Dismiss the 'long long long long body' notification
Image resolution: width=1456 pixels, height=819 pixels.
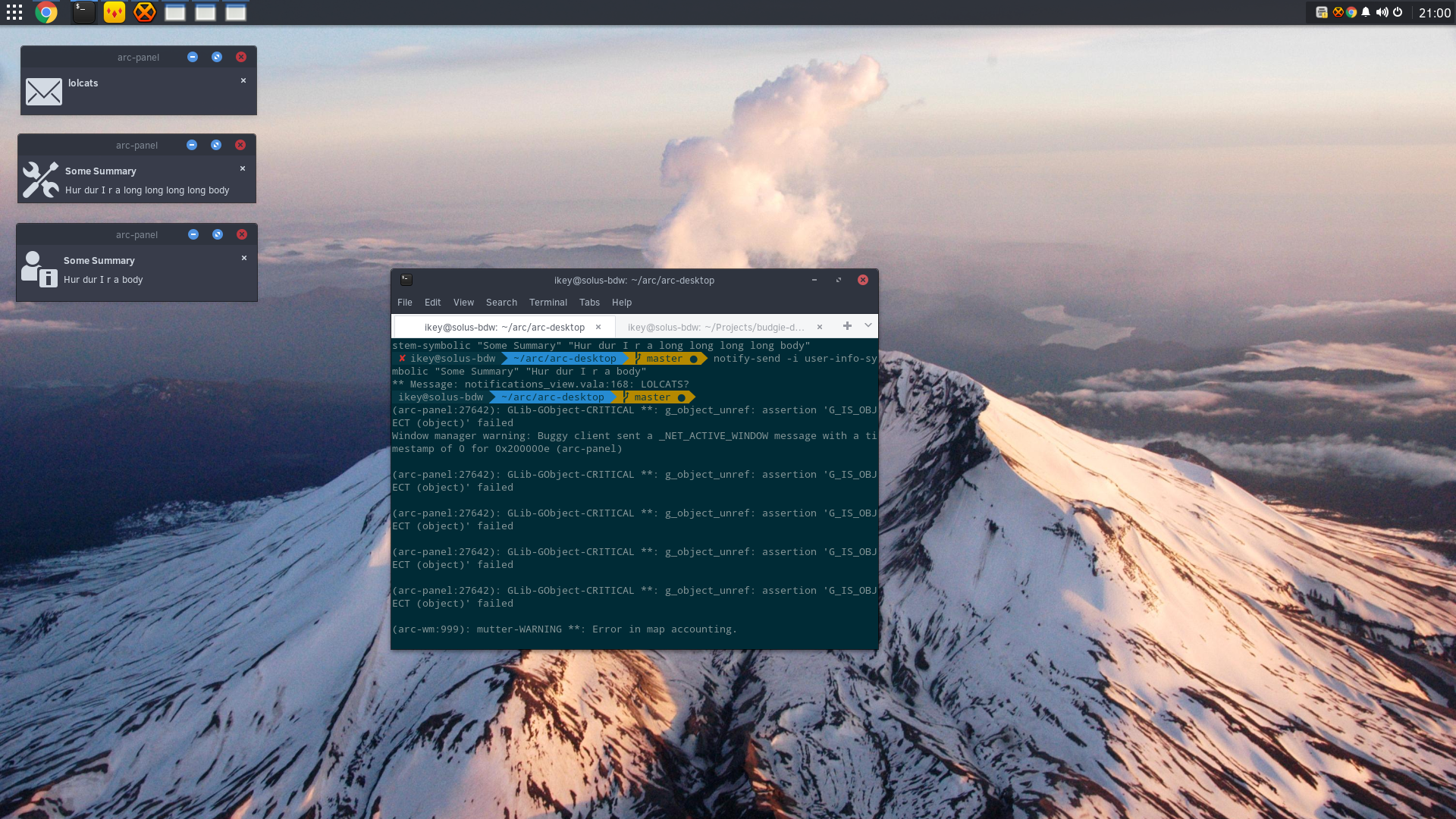[x=243, y=168]
